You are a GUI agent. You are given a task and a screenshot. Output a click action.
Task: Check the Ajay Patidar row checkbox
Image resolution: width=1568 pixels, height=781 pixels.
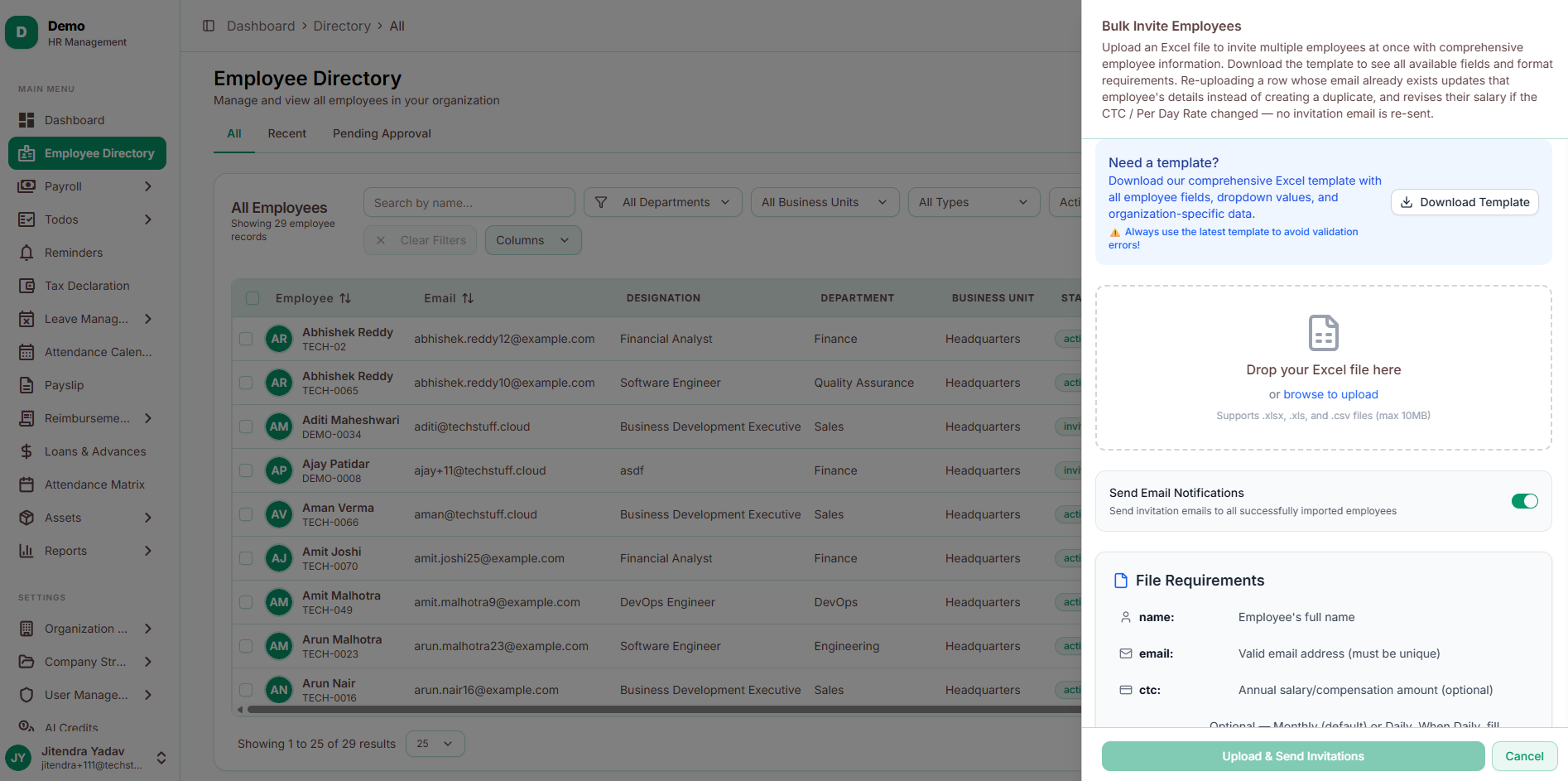pyautogui.click(x=246, y=470)
